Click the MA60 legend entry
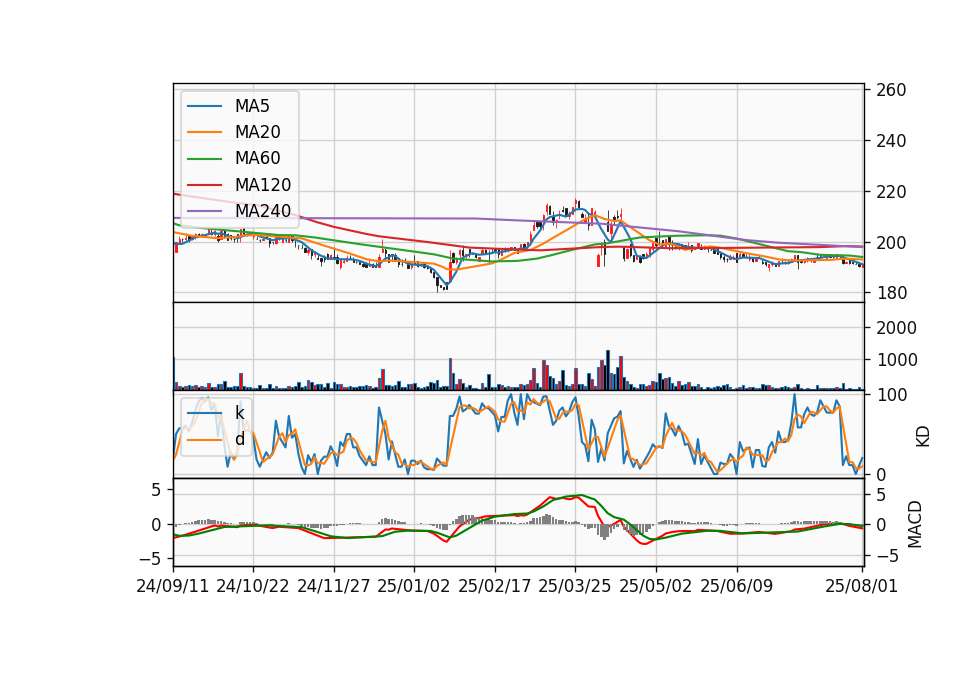The width and height of the screenshot is (960, 690). tap(234, 159)
